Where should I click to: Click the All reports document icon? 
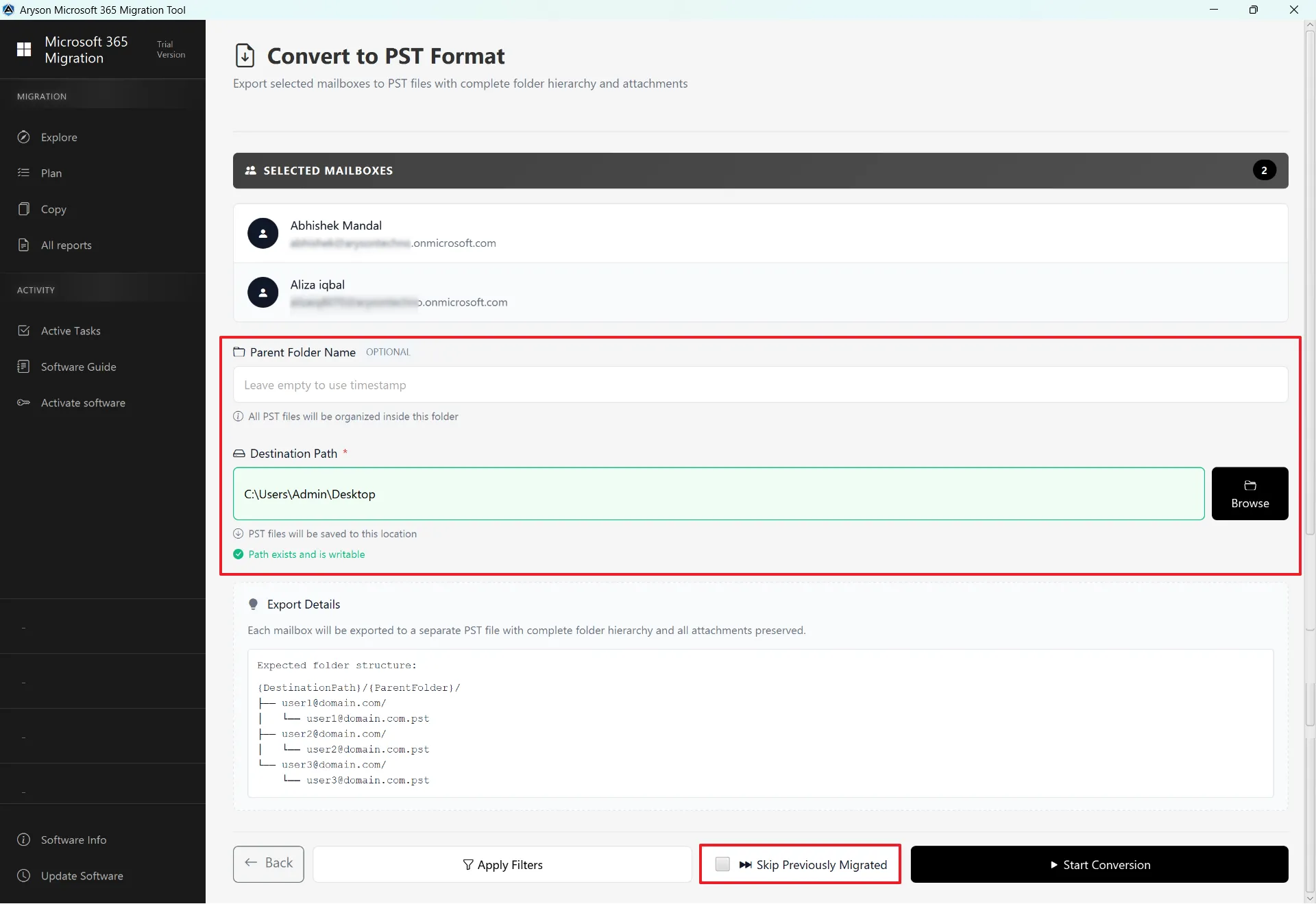24,245
